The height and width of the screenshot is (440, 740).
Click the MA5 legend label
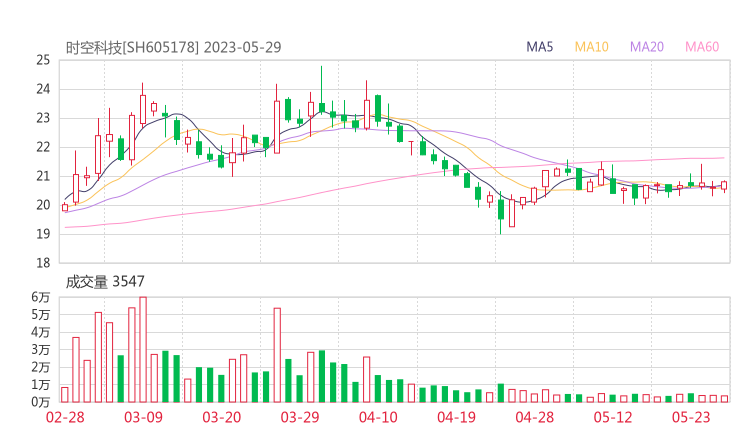(x=539, y=47)
